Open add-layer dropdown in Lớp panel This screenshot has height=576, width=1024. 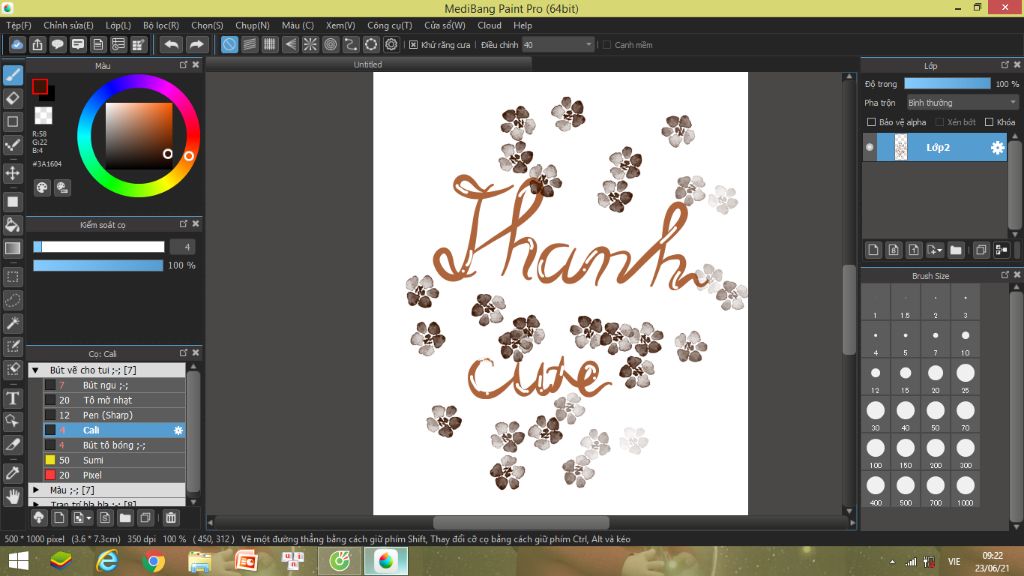[x=935, y=250]
